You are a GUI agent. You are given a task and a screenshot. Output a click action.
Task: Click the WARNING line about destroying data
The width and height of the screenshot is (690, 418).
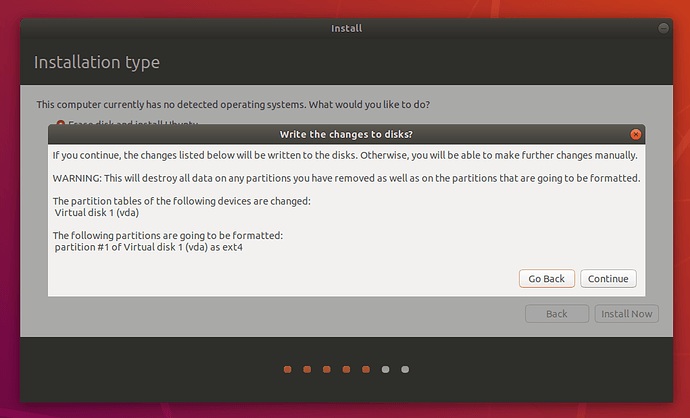point(346,178)
